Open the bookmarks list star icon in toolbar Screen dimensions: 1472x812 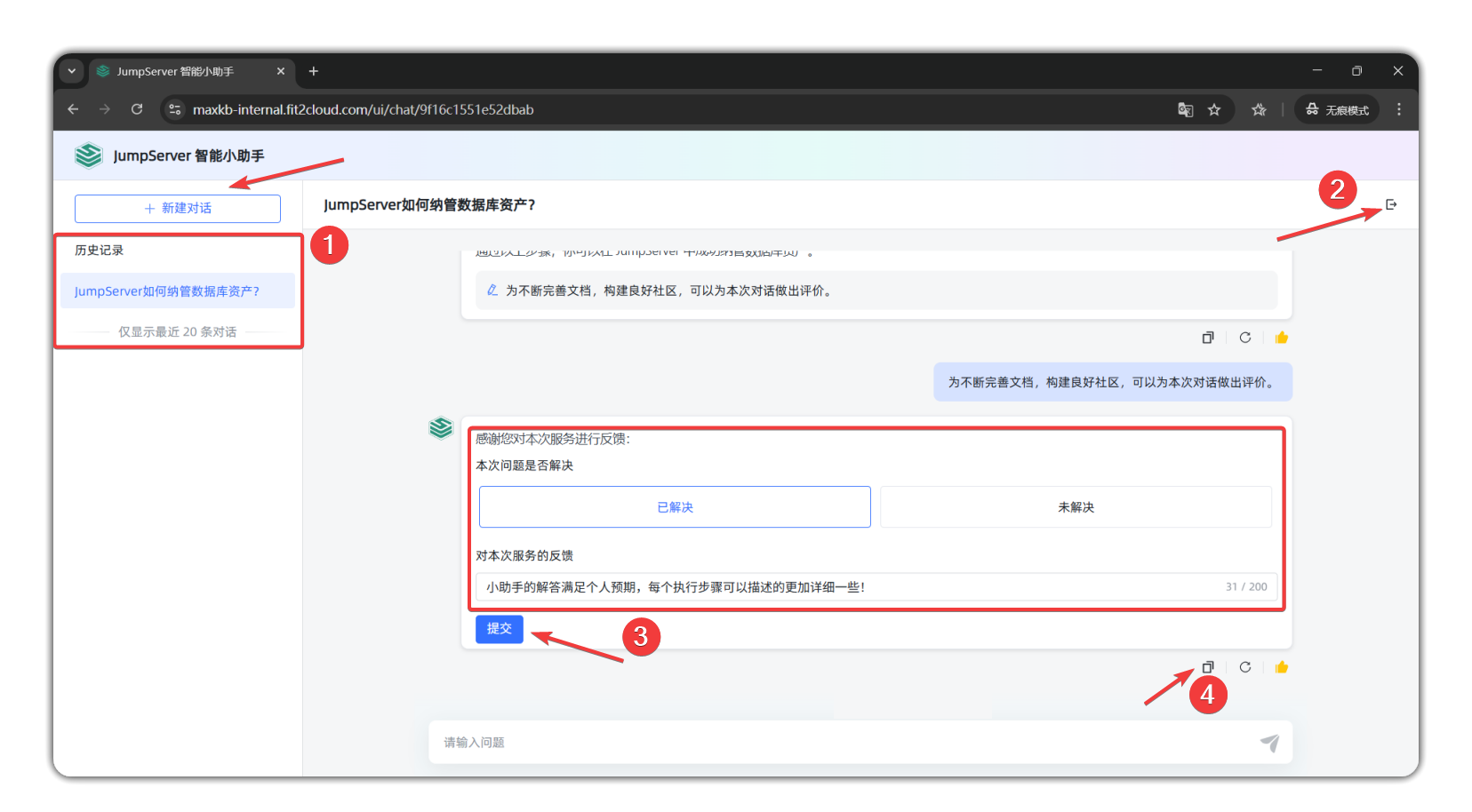point(1259,110)
